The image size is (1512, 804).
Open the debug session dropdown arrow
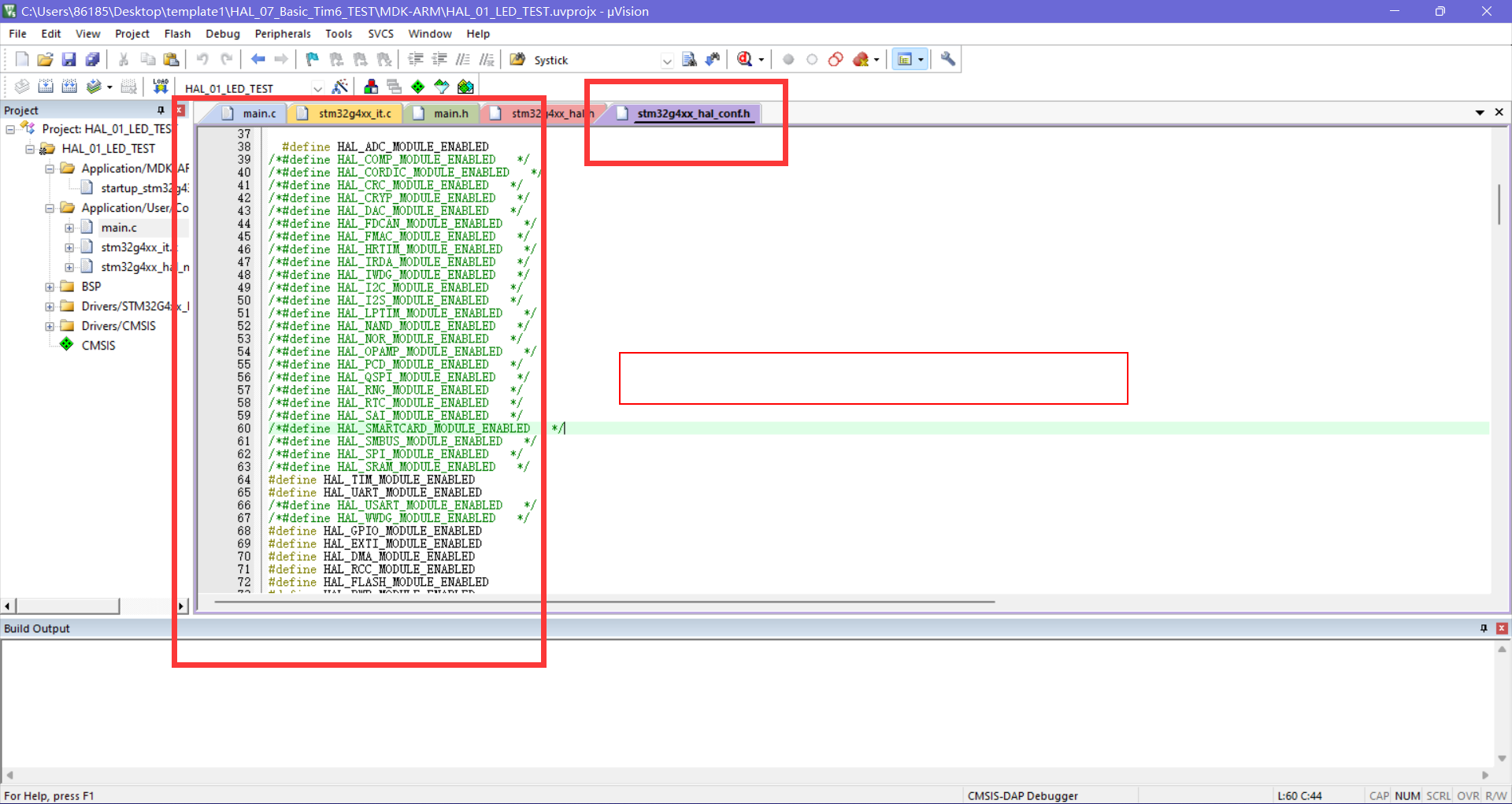(x=761, y=60)
